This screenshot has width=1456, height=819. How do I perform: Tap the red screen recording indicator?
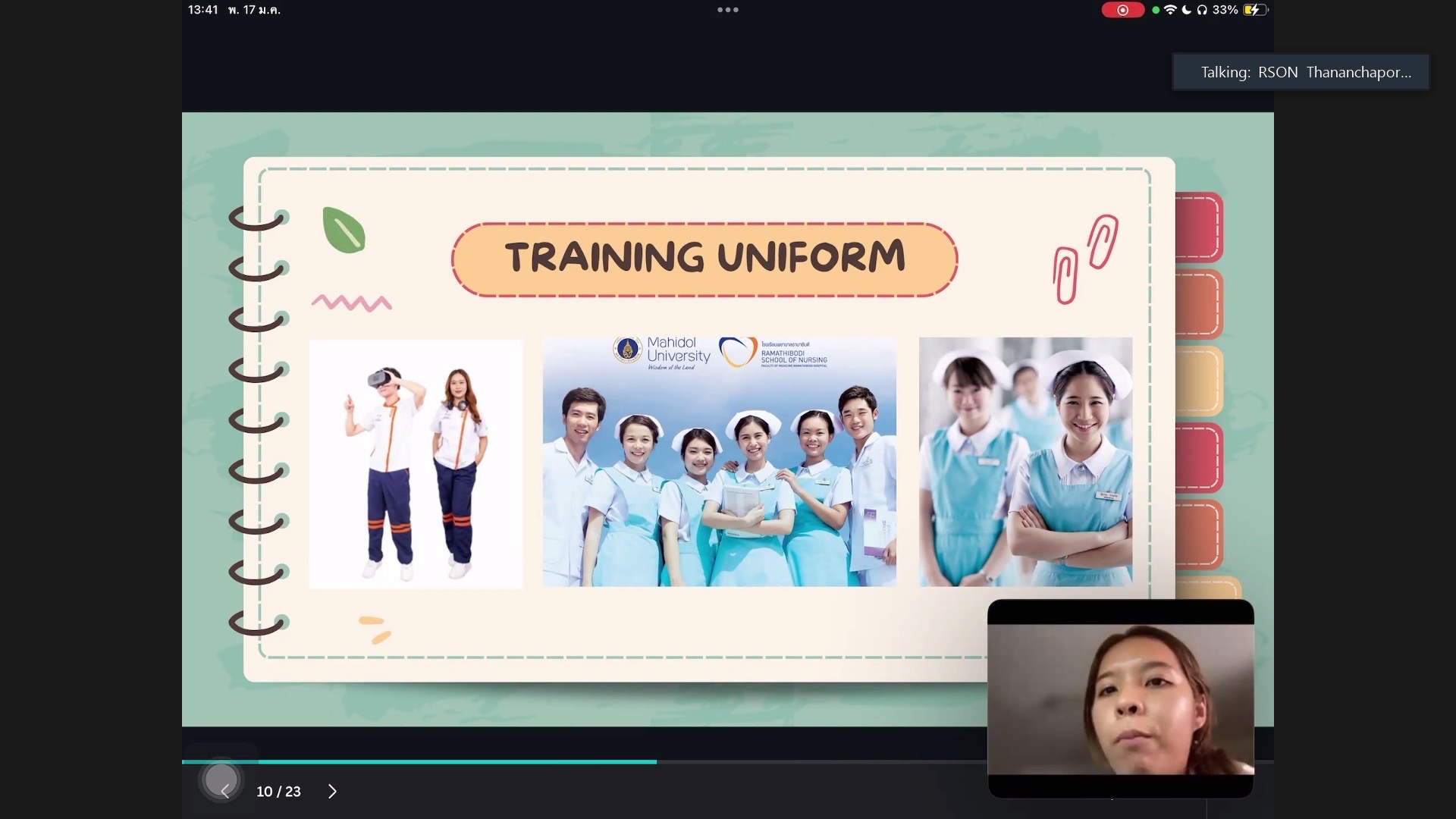[x=1122, y=10]
